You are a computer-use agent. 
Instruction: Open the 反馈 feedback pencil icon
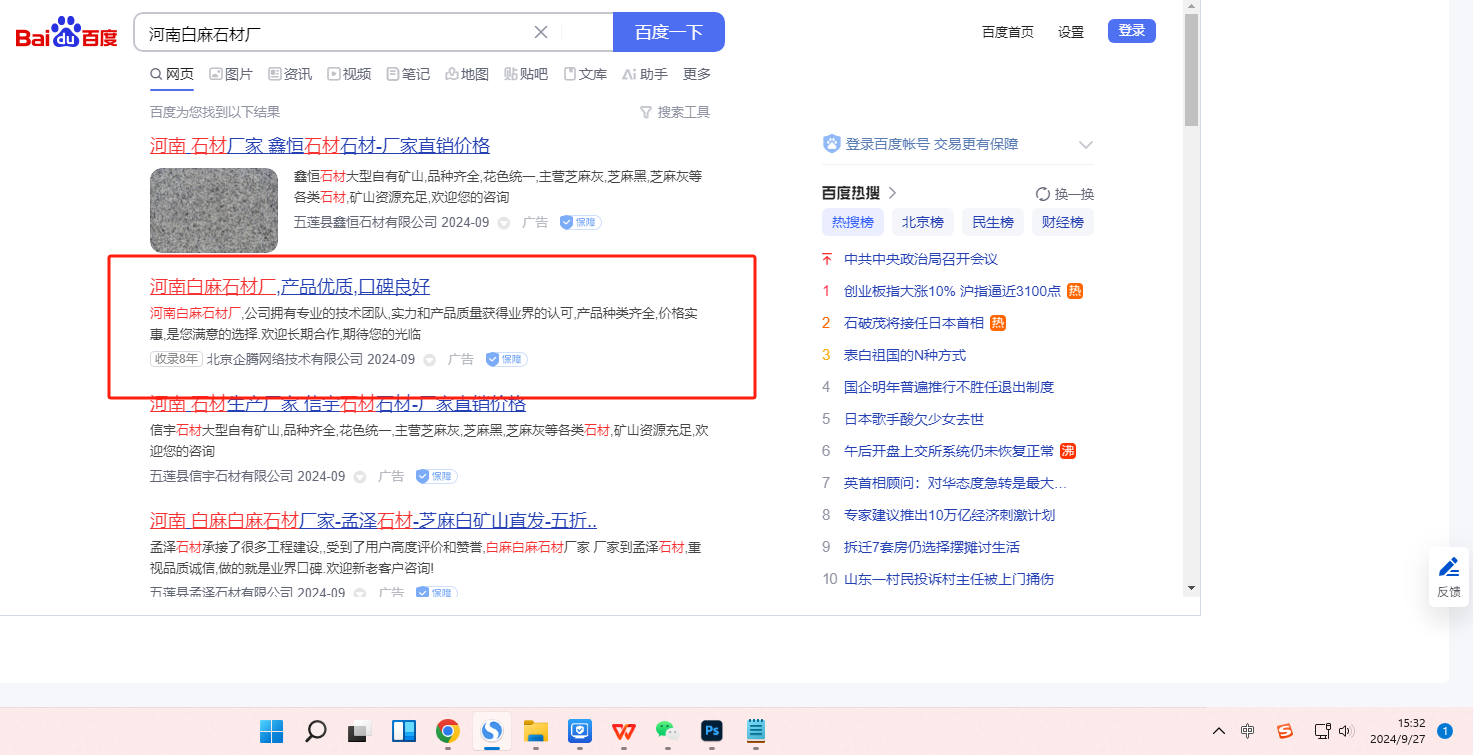(1448, 568)
